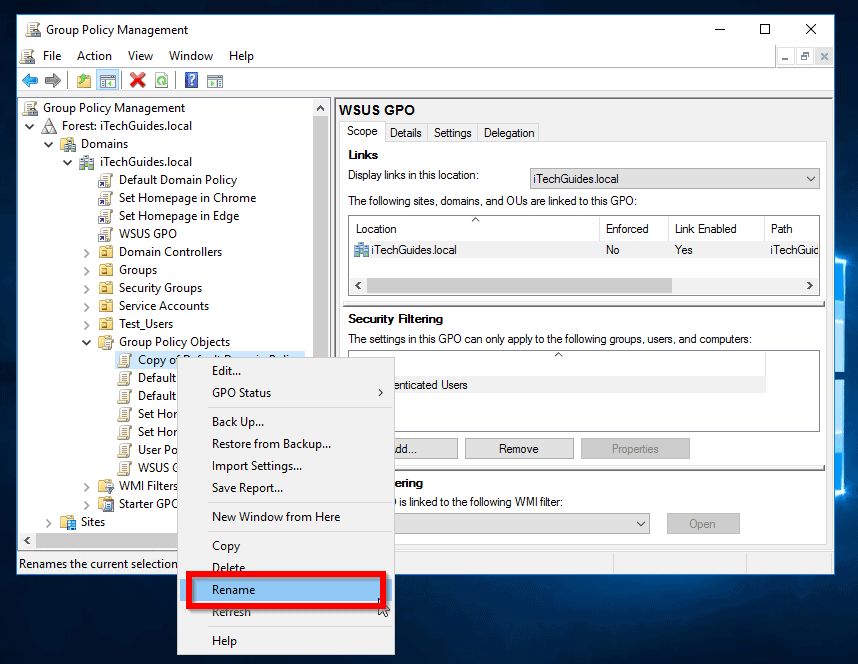858x664 pixels.
Task: Toggle the Show/Hide Action Pane icon
Action: tap(214, 81)
